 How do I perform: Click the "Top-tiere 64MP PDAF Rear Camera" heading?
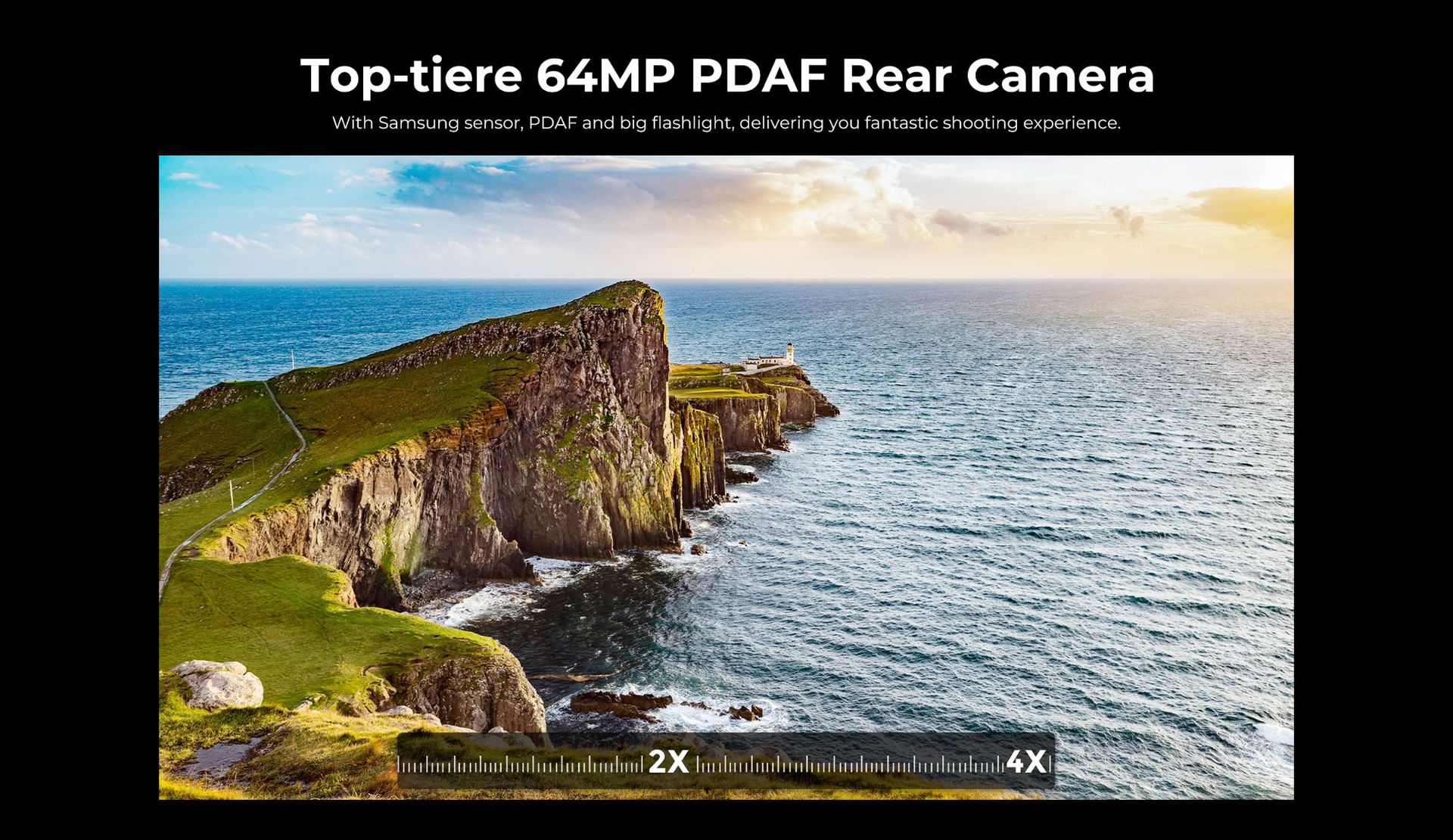pos(726,76)
